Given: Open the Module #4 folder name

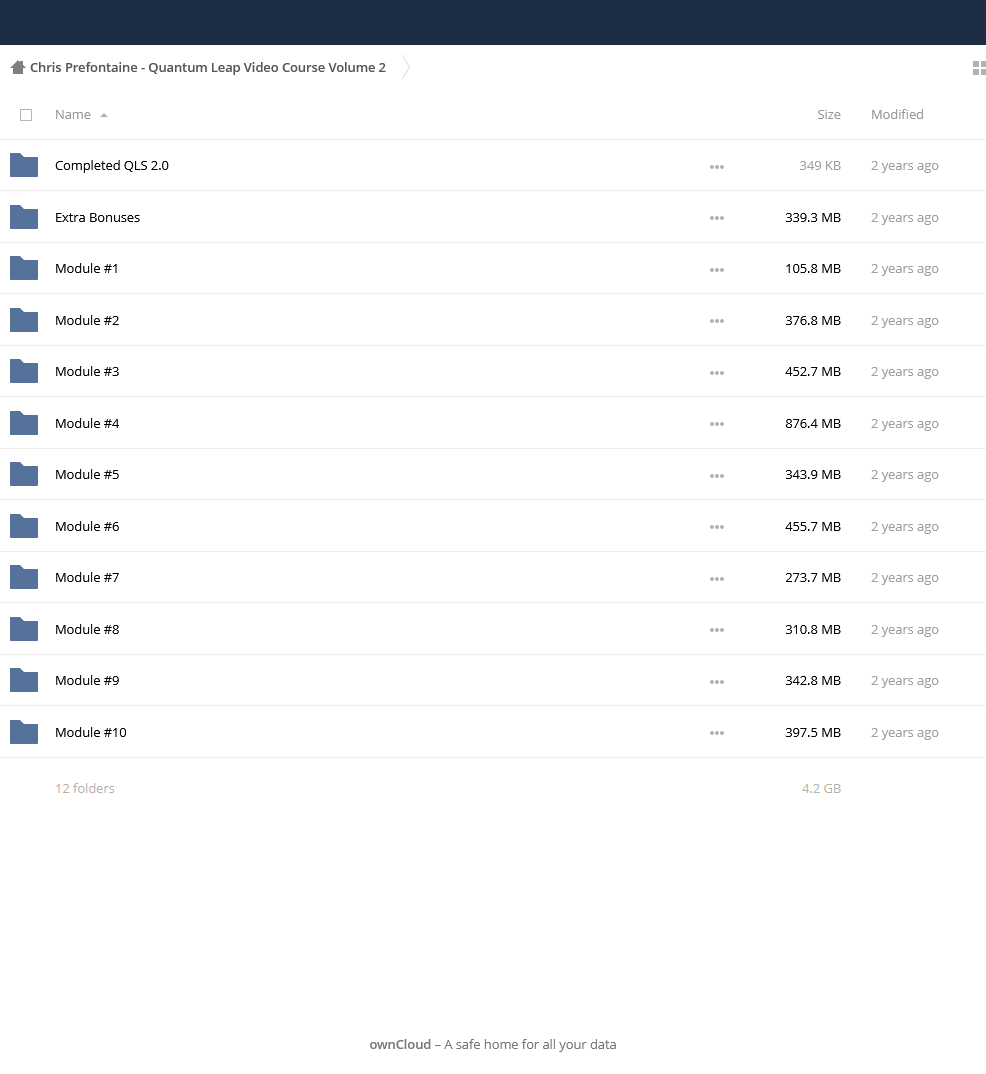Looking at the screenshot, I should click(87, 423).
